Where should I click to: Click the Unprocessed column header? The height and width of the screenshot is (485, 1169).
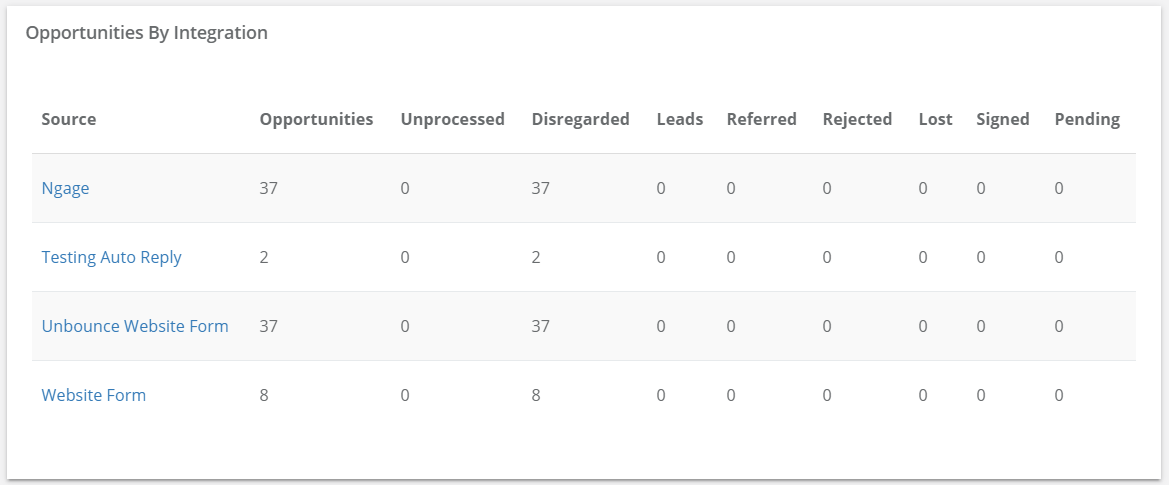click(453, 119)
